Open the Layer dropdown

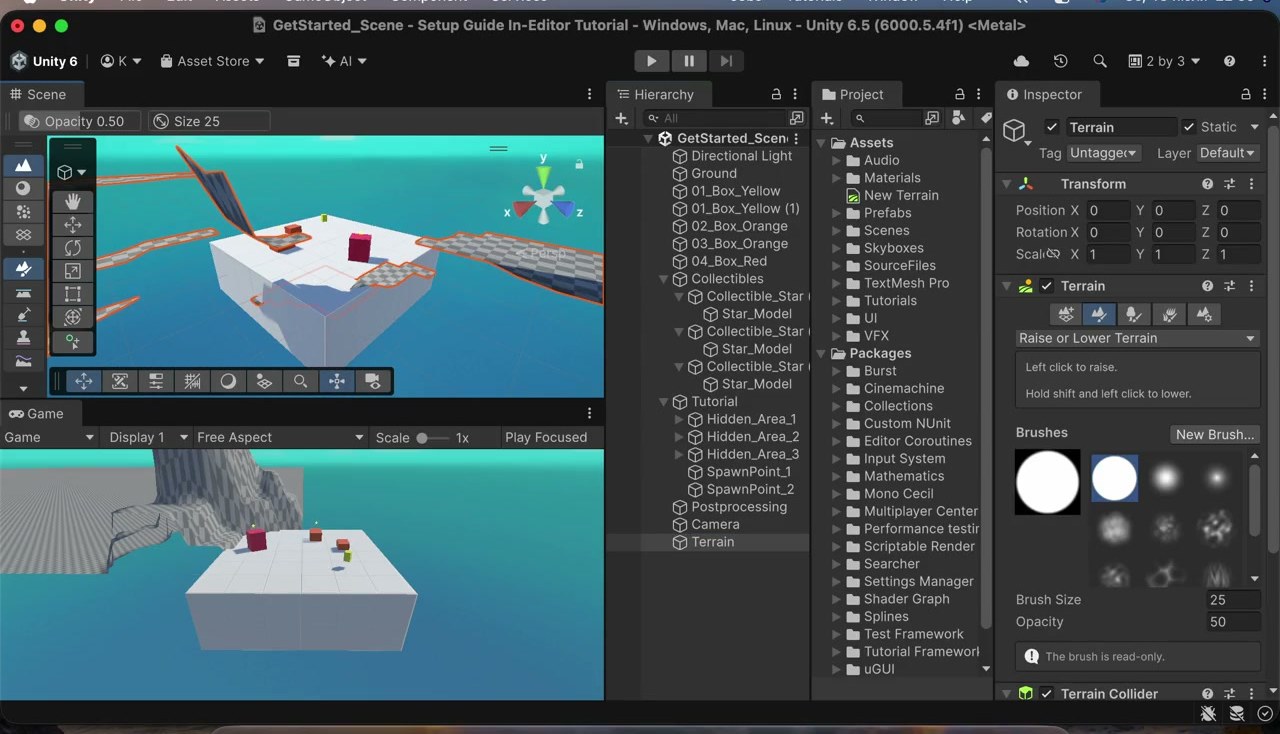1227,153
